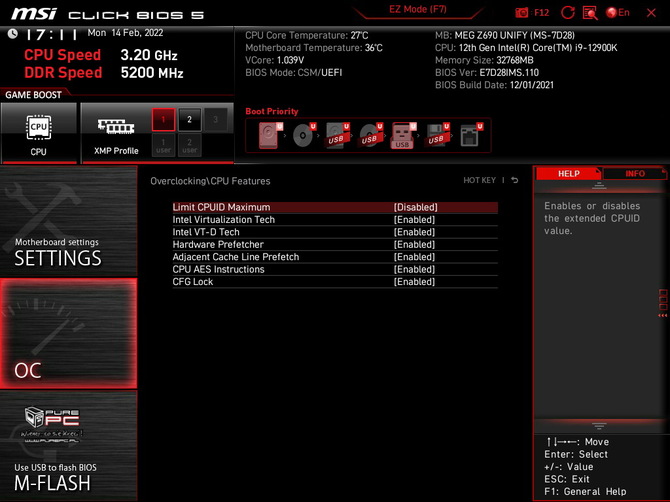The width and height of the screenshot is (670, 502).
Task: Select the CFG Lock row
Action: tap(335, 282)
